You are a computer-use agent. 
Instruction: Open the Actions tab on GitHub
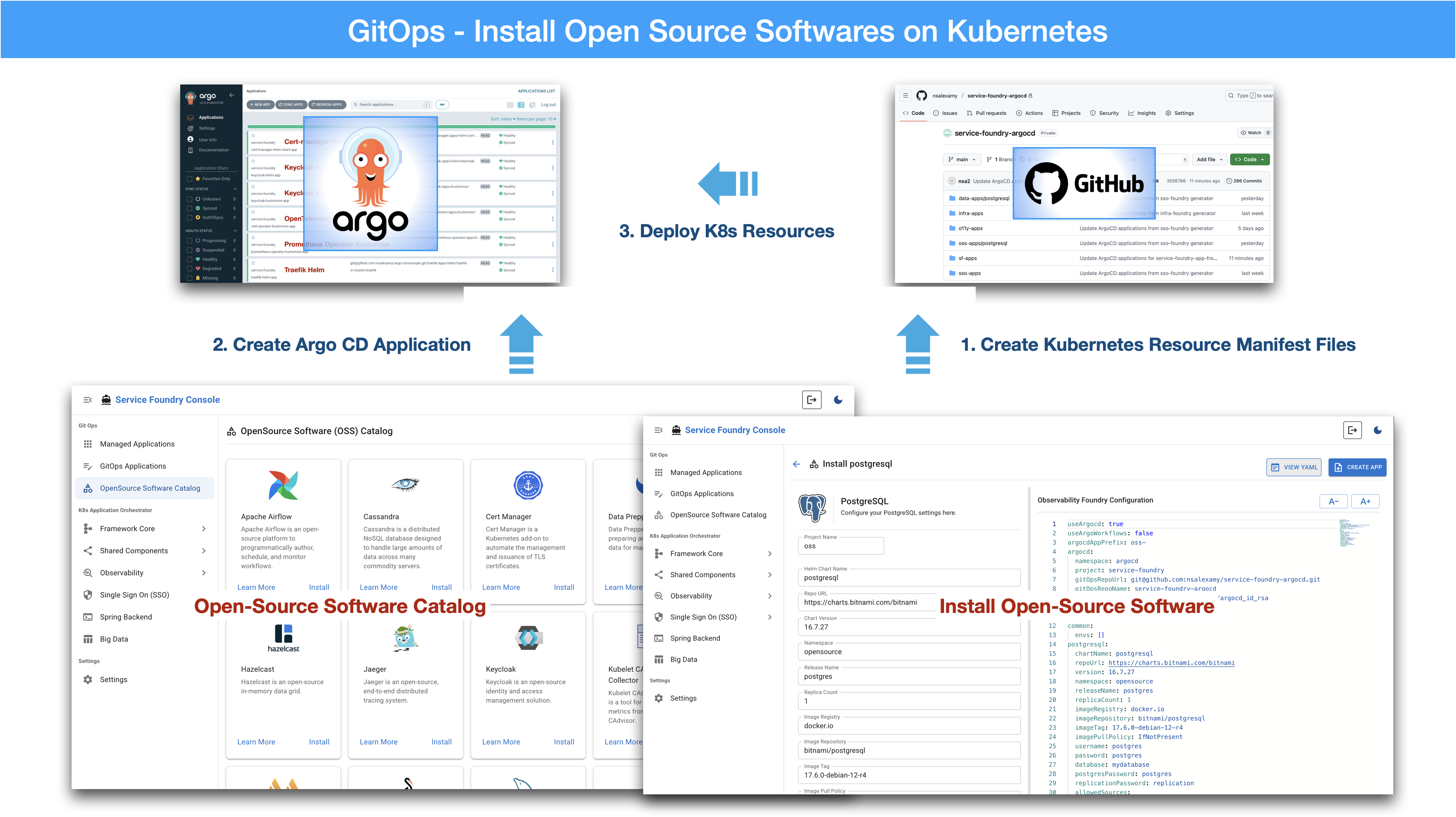click(1029, 113)
